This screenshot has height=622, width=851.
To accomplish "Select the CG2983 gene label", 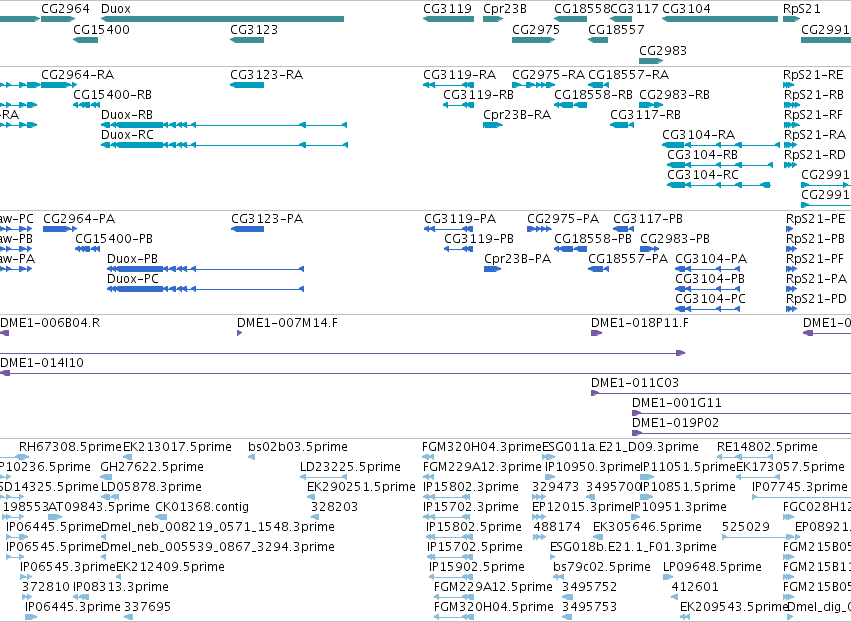I will [x=663, y=50].
